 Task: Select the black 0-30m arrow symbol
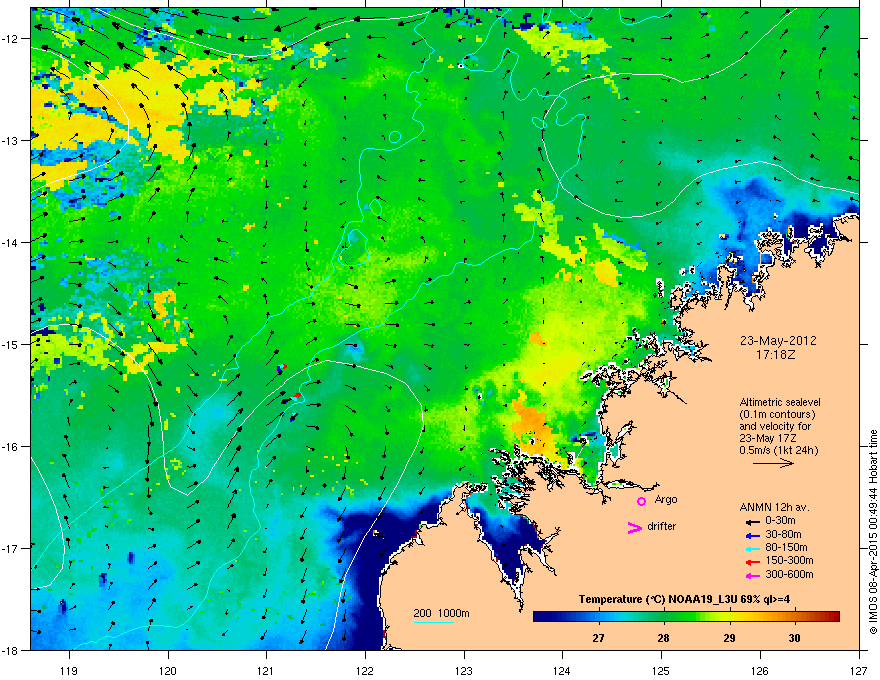pyautogui.click(x=752, y=522)
